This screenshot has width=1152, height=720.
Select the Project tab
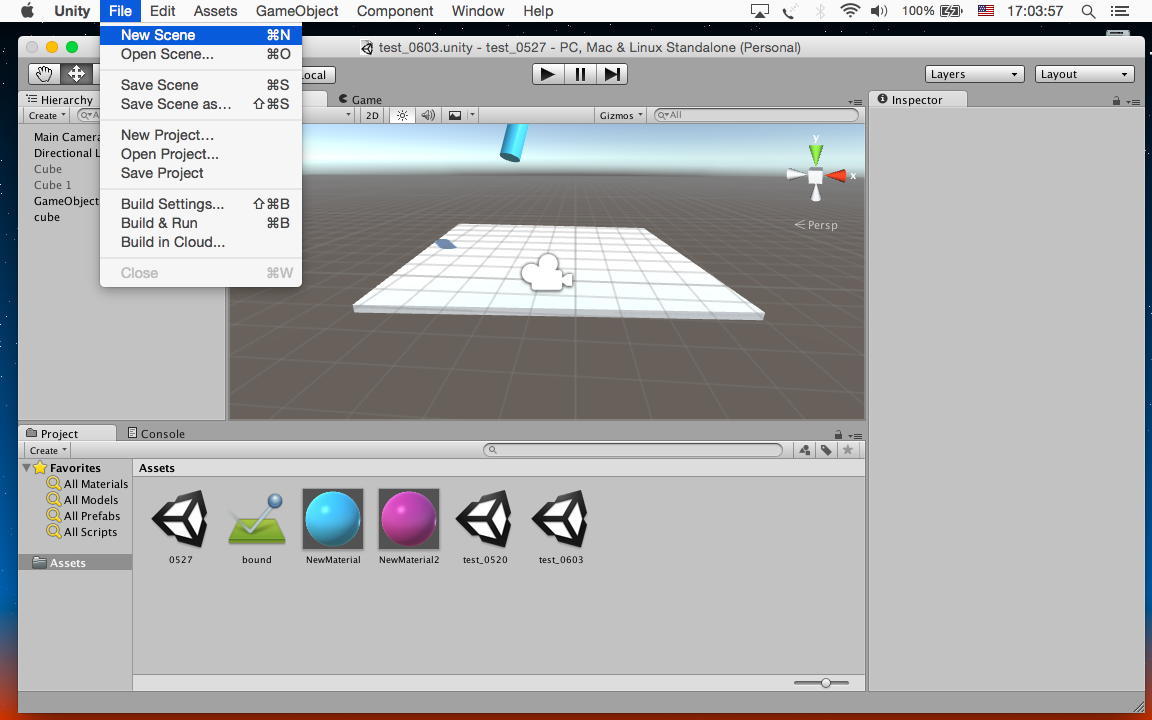tap(67, 433)
